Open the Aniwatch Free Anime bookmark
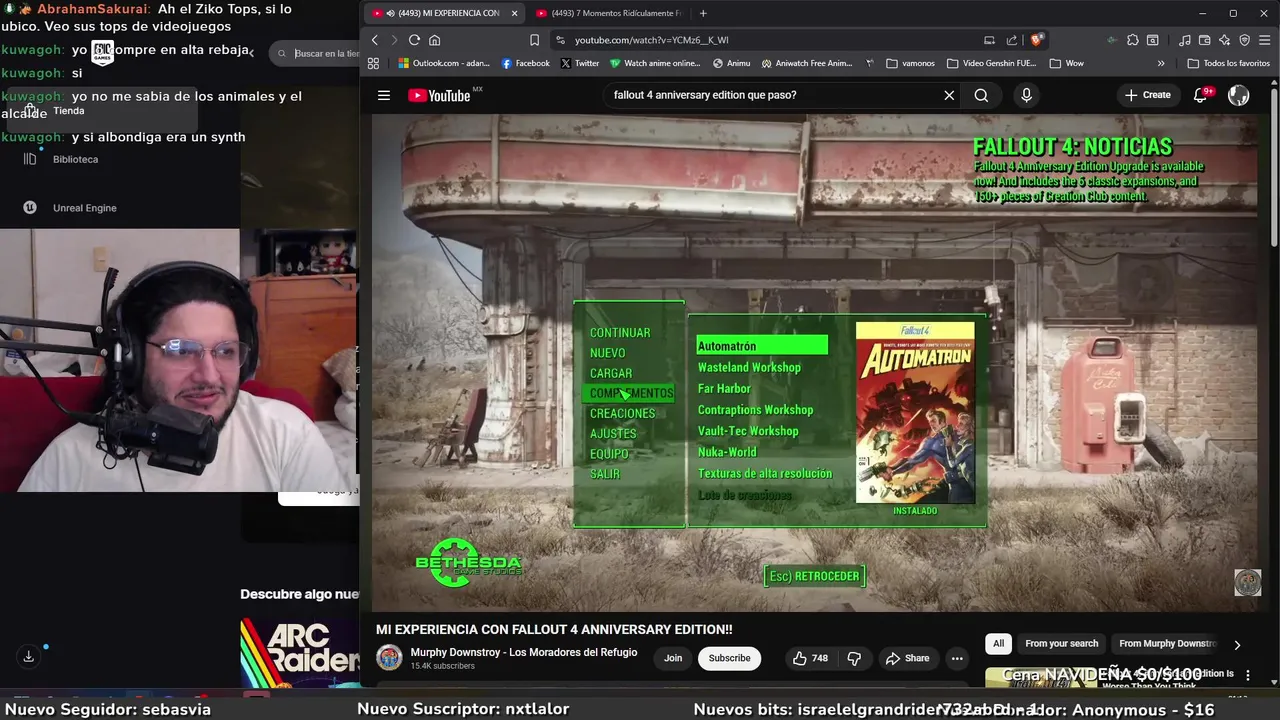1280x720 pixels. click(807, 63)
